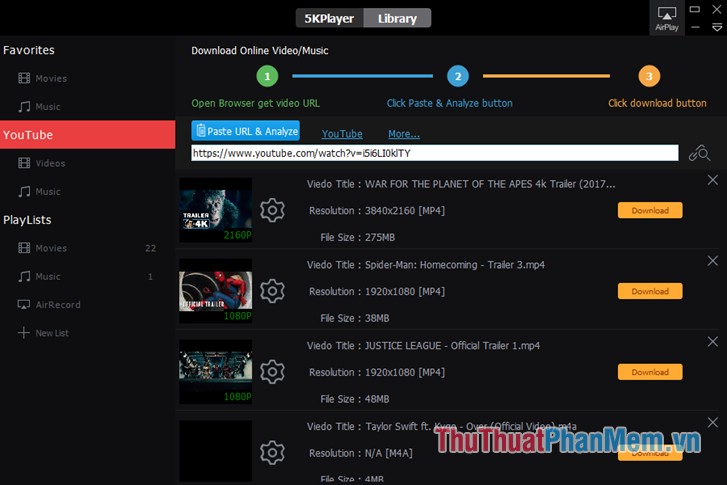Click the PlayLists heading in sidebar

pyautogui.click(x=27, y=220)
